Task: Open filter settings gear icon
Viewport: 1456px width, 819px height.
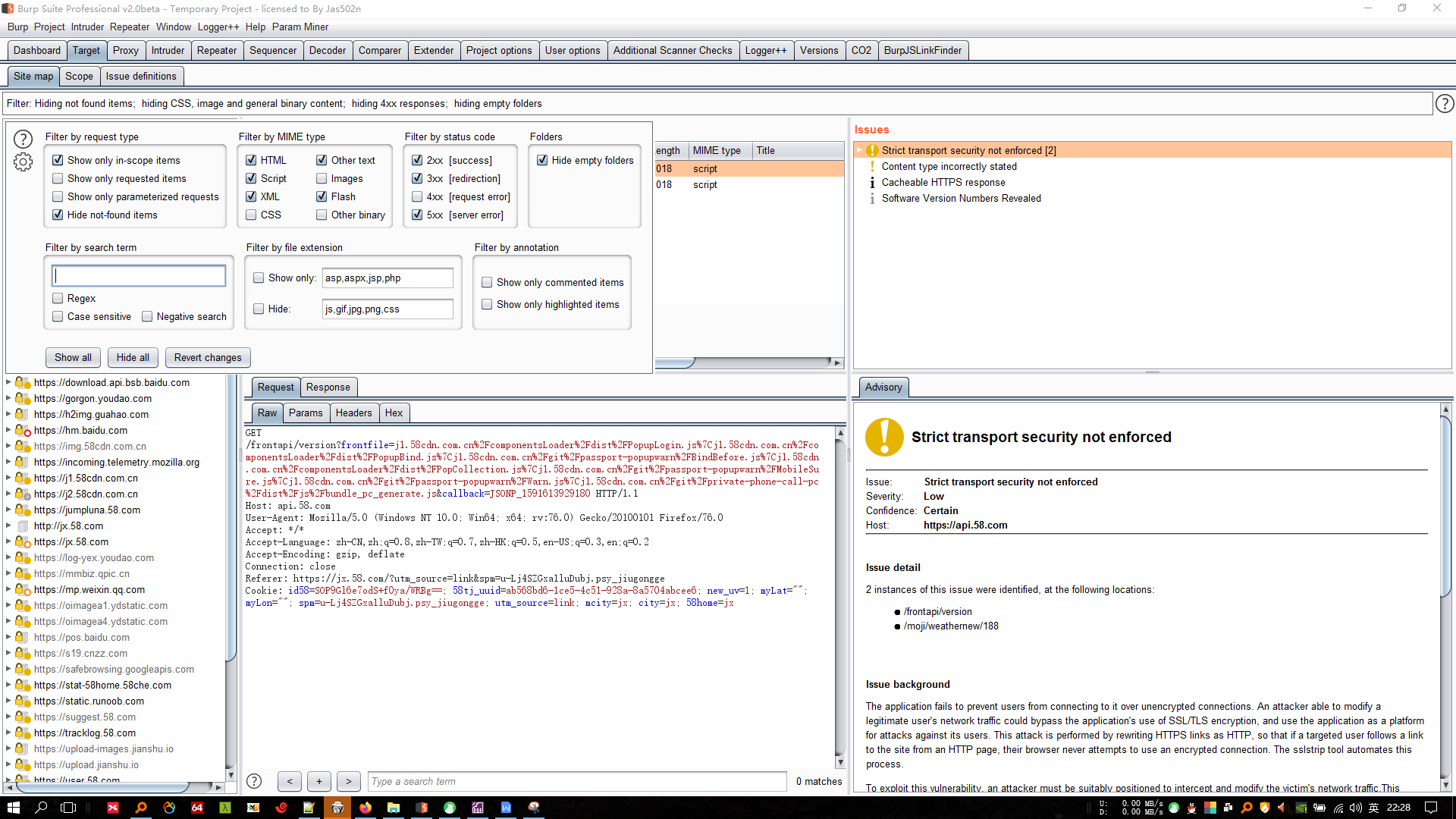Action: (24, 162)
